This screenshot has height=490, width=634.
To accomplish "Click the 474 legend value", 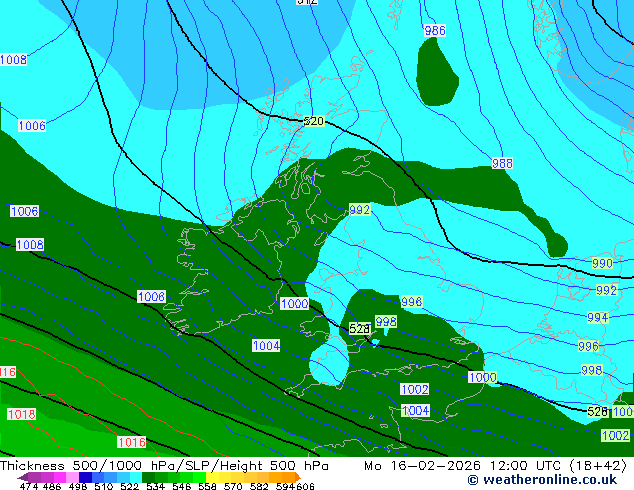I will (x=28, y=486).
